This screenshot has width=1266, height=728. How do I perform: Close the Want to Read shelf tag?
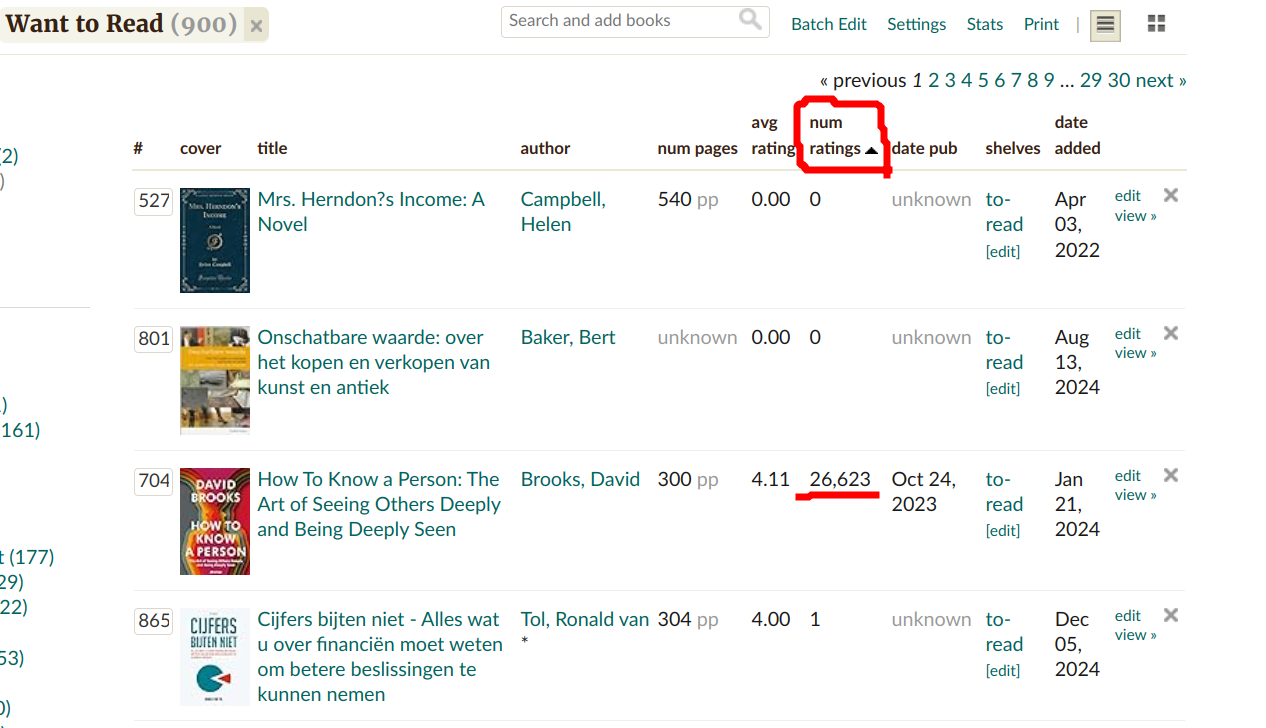click(x=256, y=26)
